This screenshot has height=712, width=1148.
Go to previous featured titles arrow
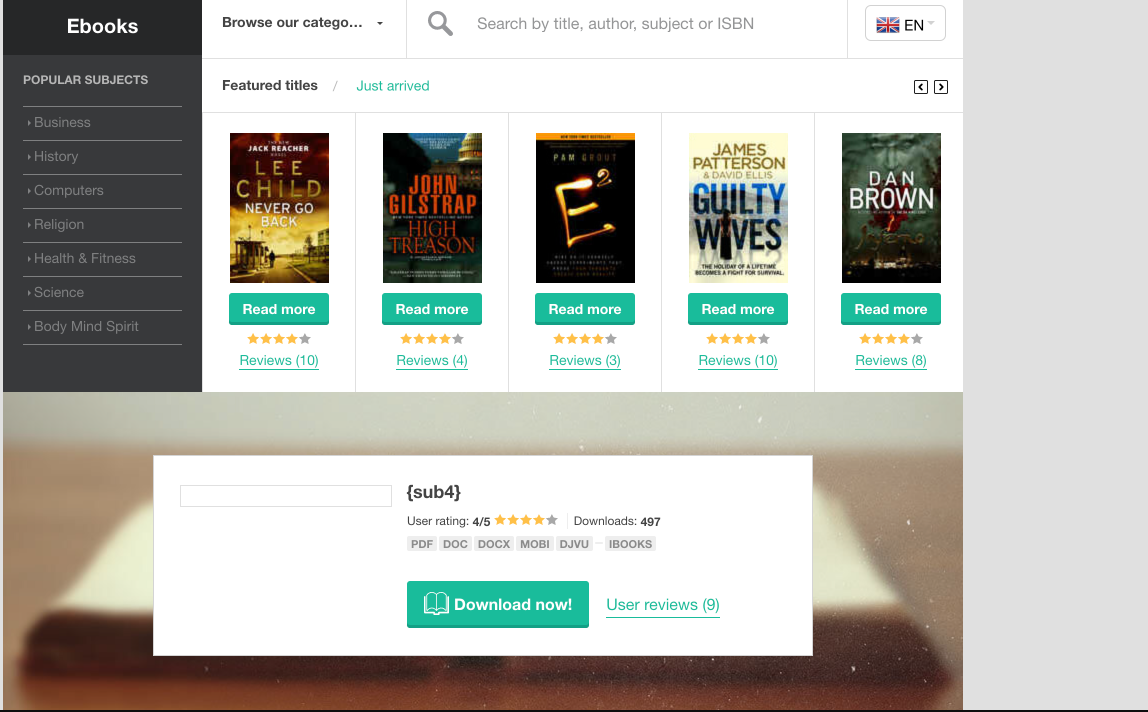pyautogui.click(x=921, y=87)
